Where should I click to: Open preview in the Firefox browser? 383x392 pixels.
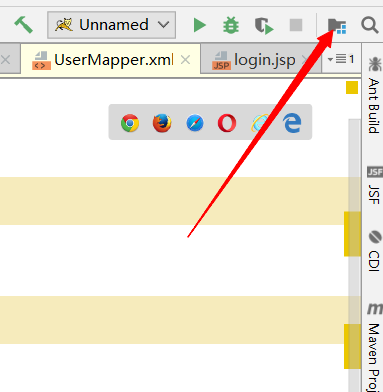(x=162, y=123)
